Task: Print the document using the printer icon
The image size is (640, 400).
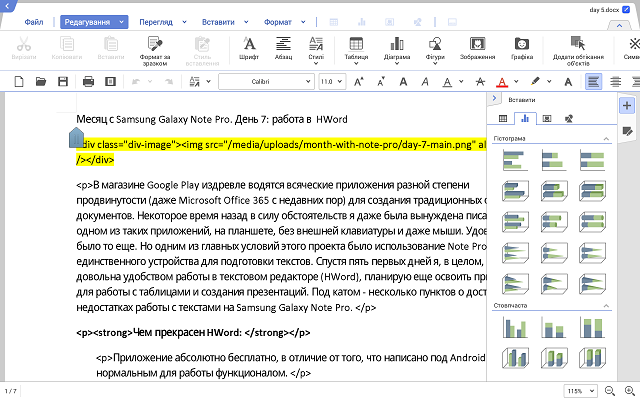Action: (88, 82)
